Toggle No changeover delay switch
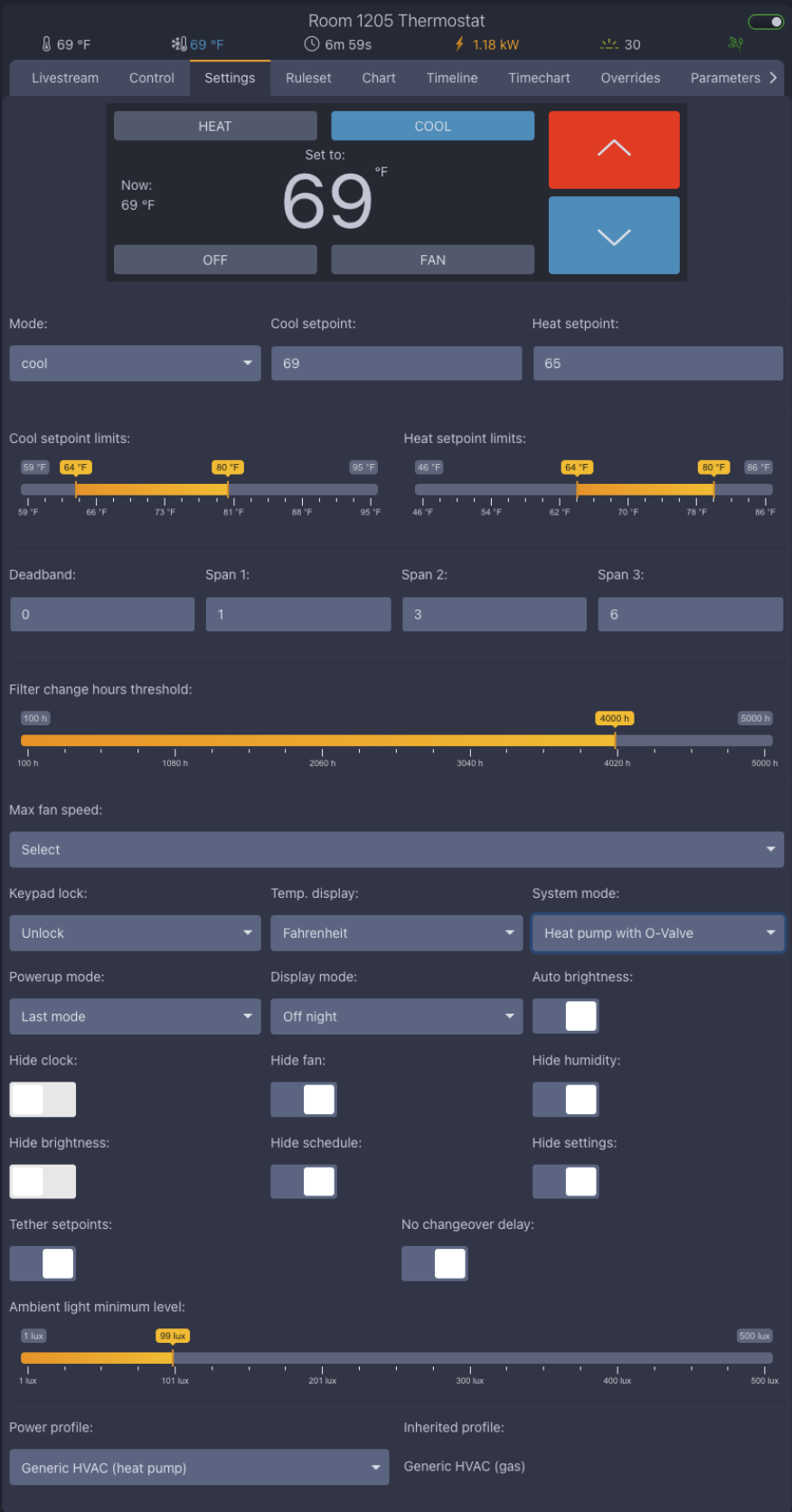The height and width of the screenshot is (1512, 792). pos(435,1263)
